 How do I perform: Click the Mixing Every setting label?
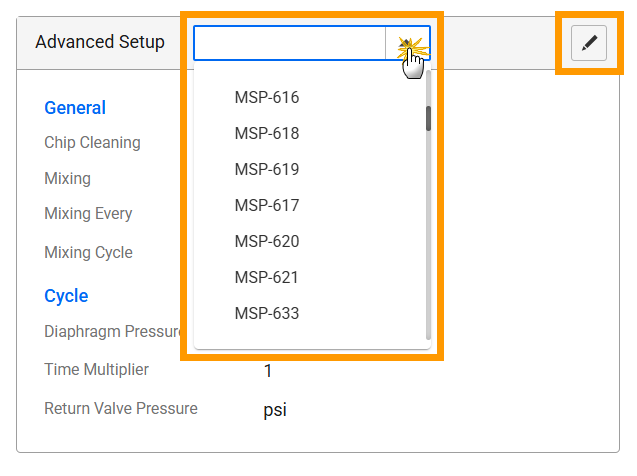(88, 214)
